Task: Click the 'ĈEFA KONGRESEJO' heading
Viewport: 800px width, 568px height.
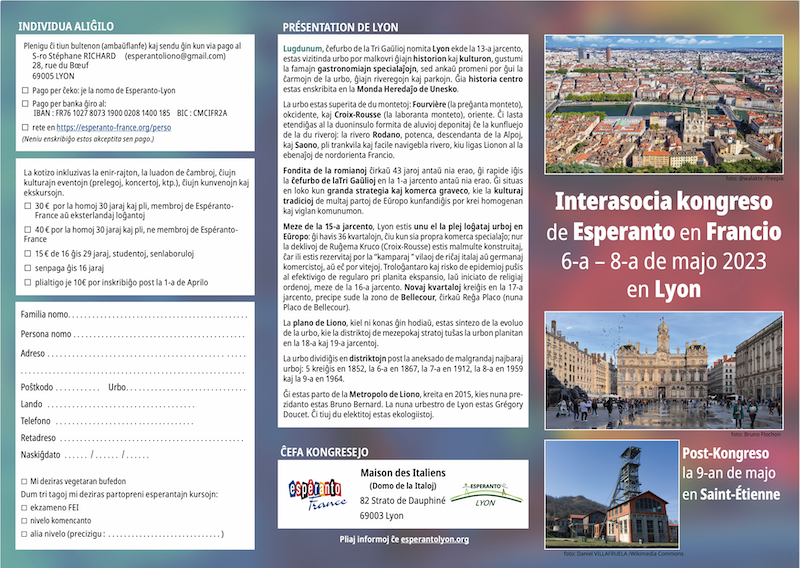Action: click(x=324, y=452)
